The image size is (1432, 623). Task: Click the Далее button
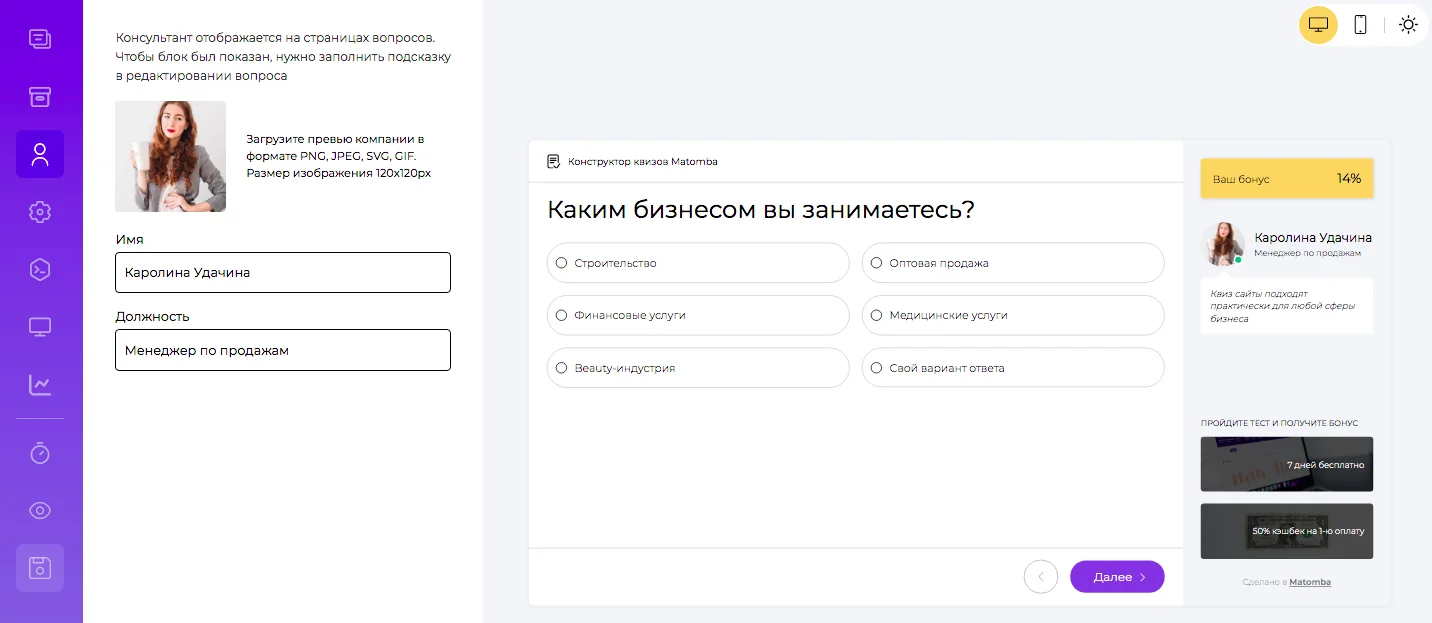[1117, 577]
